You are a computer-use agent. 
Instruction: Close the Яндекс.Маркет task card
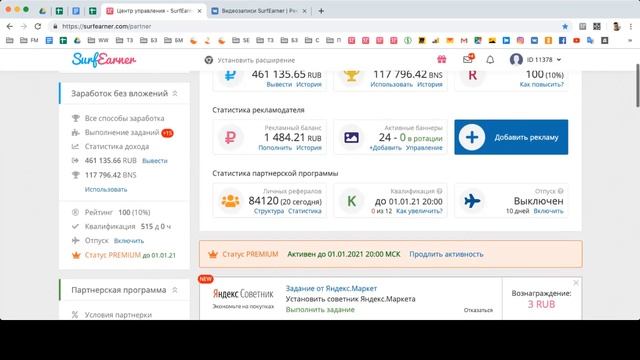[576, 282]
